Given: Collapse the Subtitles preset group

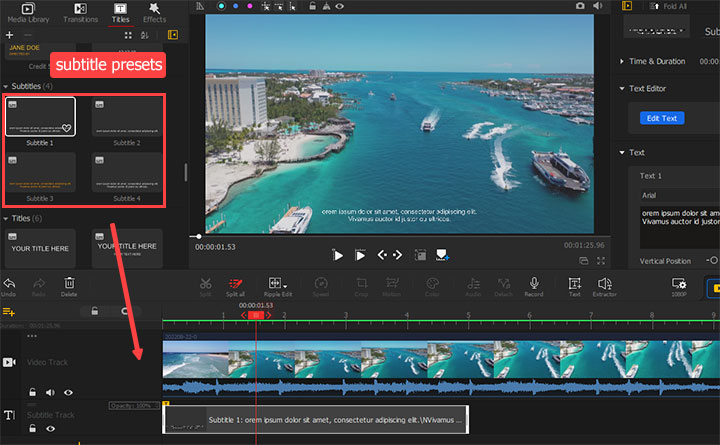Looking at the screenshot, I should coord(5,86).
